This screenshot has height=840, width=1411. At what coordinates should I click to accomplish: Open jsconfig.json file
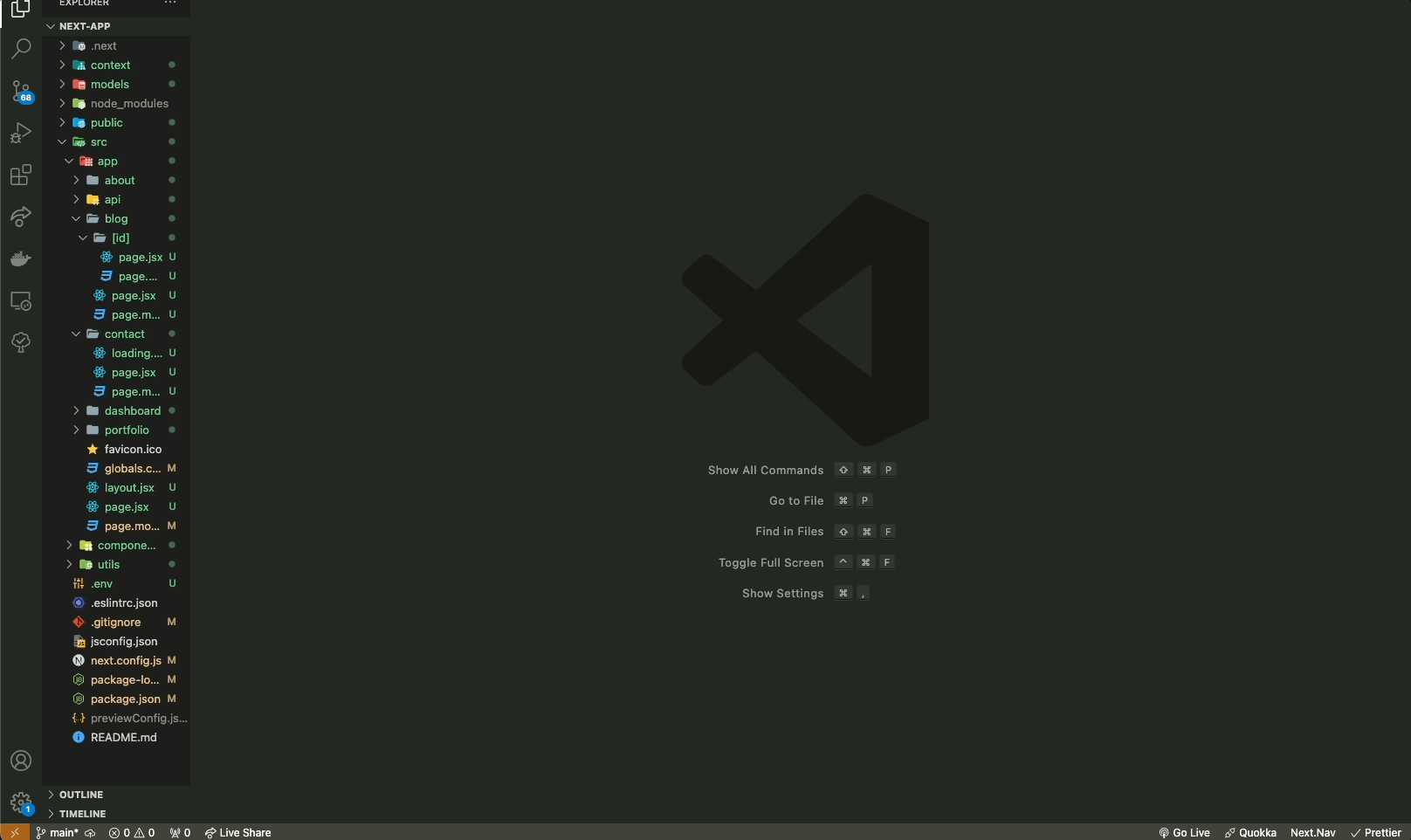coord(116,641)
